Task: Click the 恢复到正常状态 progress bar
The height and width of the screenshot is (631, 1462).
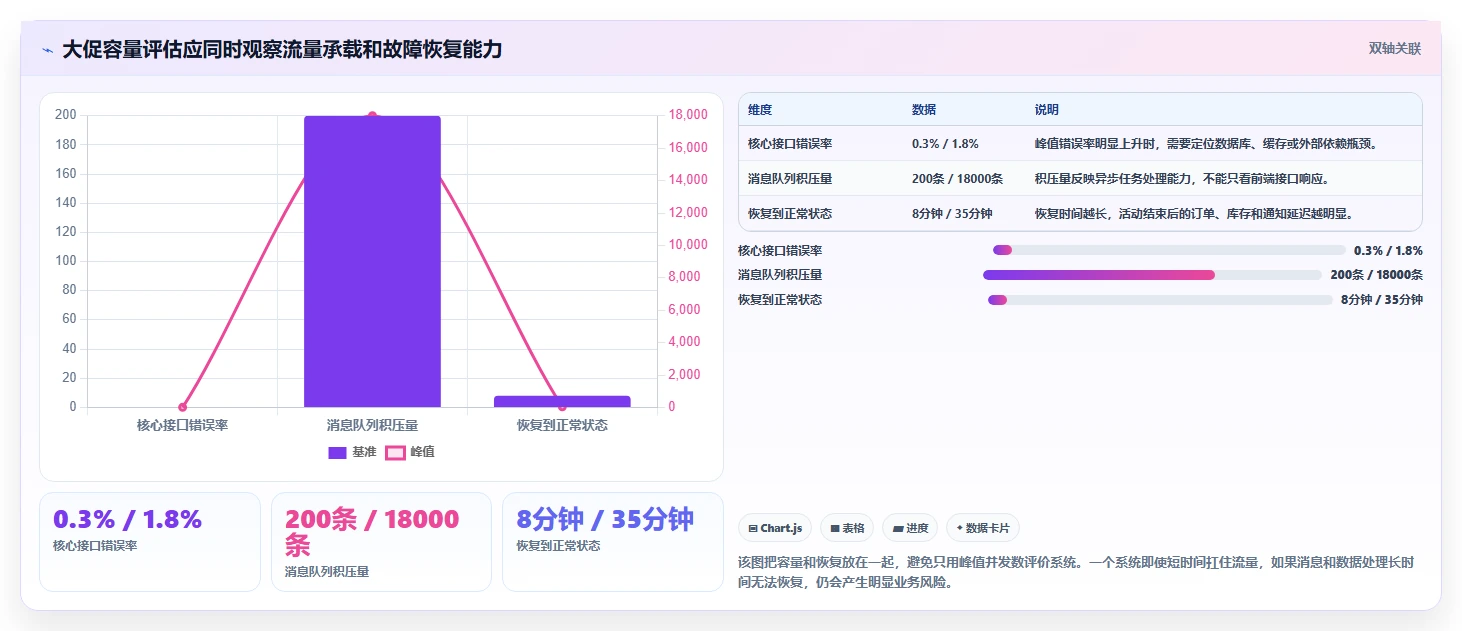Action: pyautogui.click(x=1160, y=300)
